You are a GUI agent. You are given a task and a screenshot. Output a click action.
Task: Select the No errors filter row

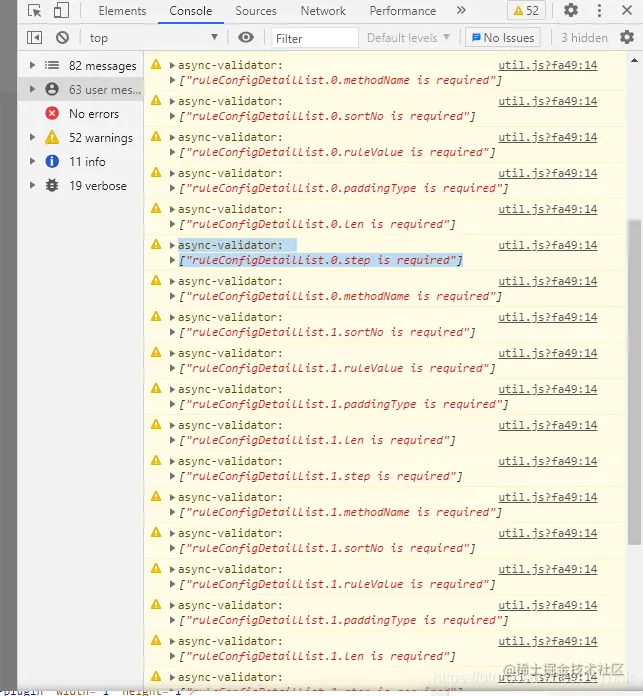tap(81, 114)
